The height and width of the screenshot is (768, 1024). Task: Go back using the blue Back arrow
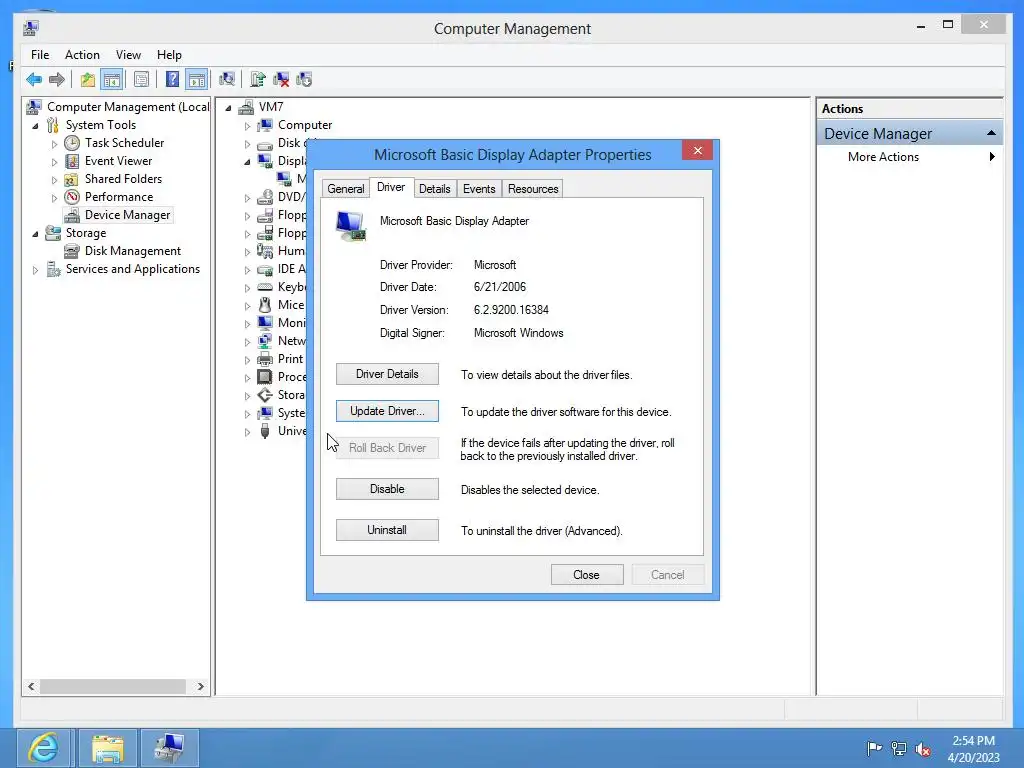pos(34,80)
